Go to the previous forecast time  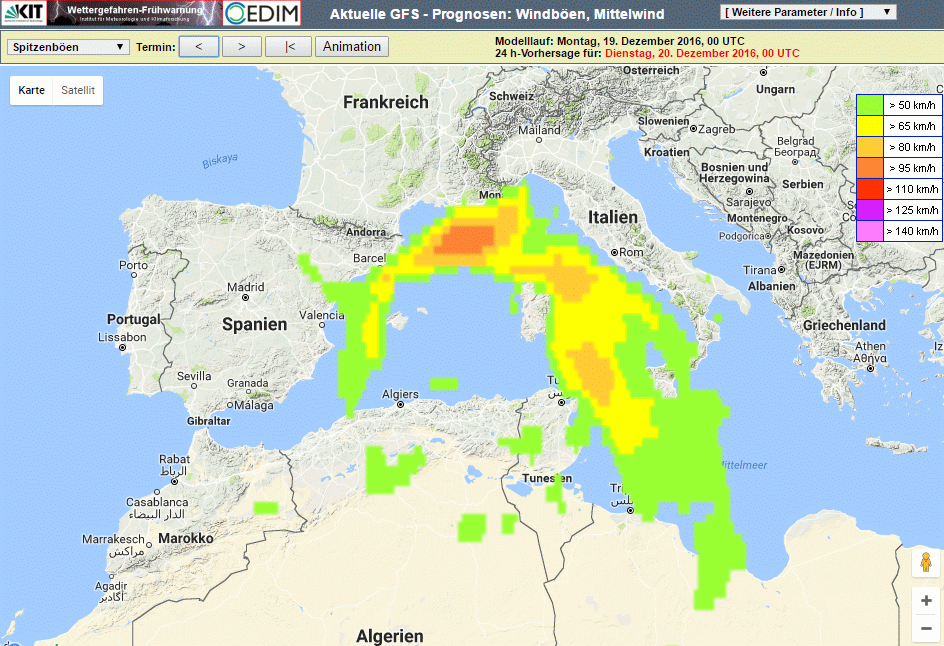point(199,46)
